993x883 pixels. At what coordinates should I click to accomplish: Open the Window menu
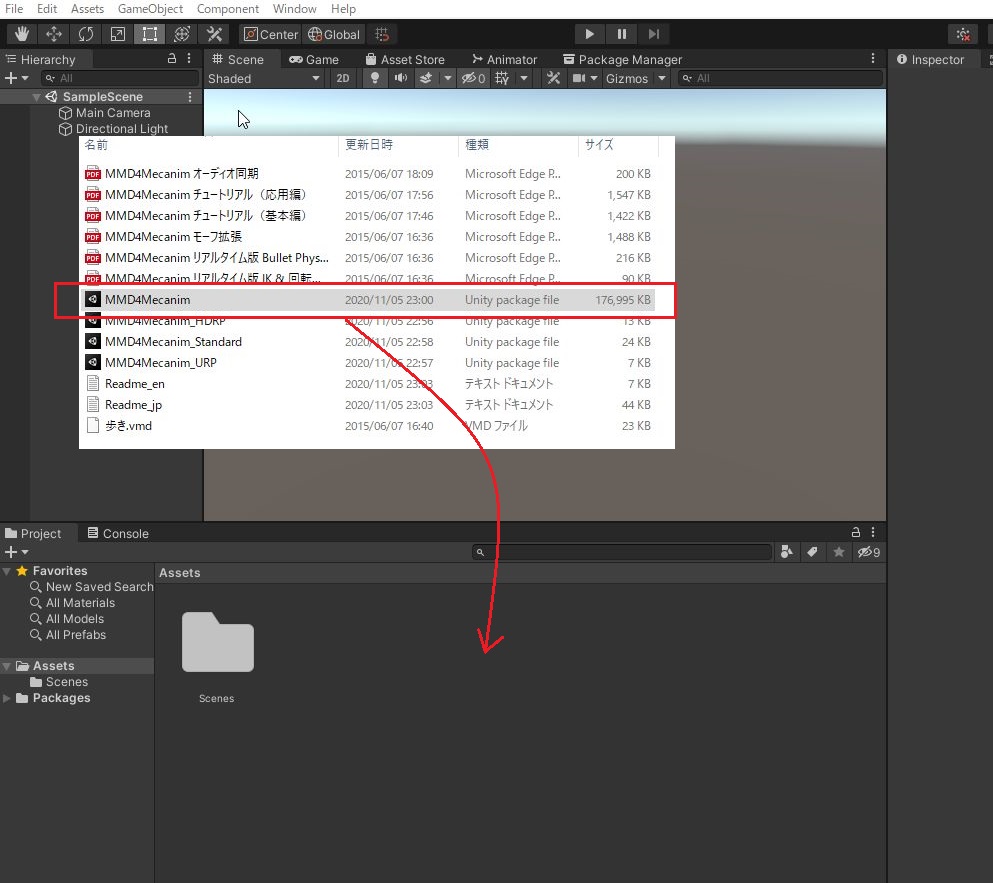tap(294, 9)
